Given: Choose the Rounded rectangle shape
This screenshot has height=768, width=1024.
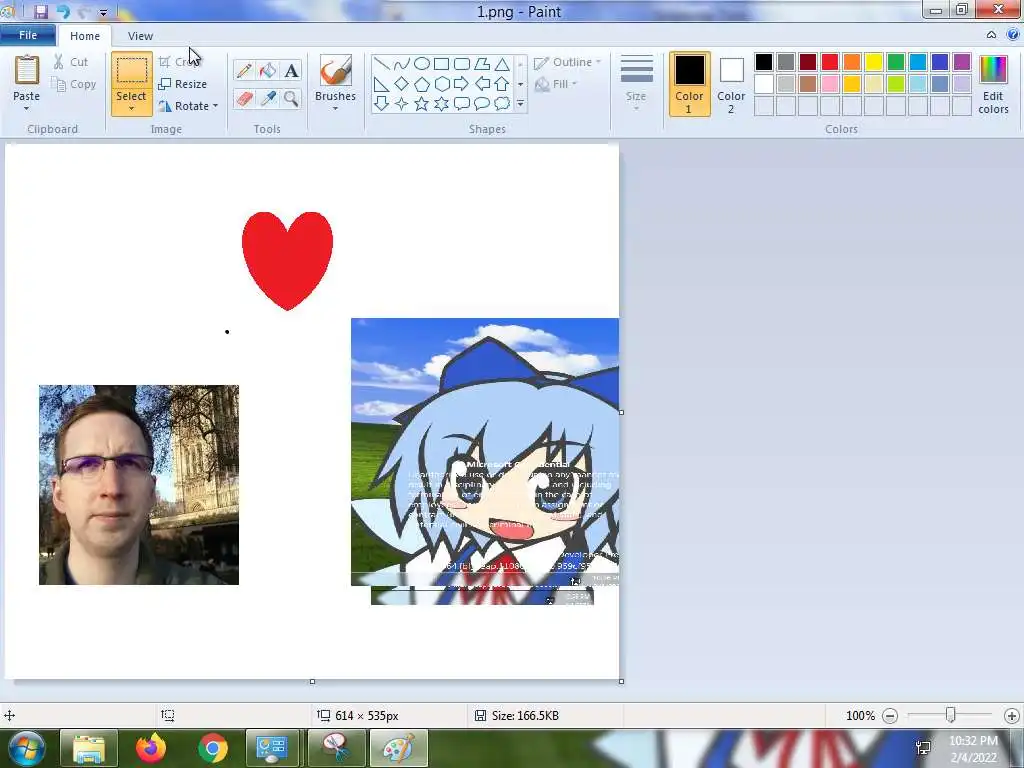Looking at the screenshot, I should pos(462,64).
